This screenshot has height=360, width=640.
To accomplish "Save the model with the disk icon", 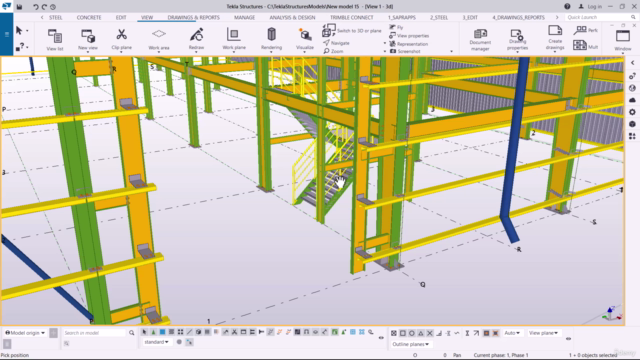I will click(x=19, y=7).
